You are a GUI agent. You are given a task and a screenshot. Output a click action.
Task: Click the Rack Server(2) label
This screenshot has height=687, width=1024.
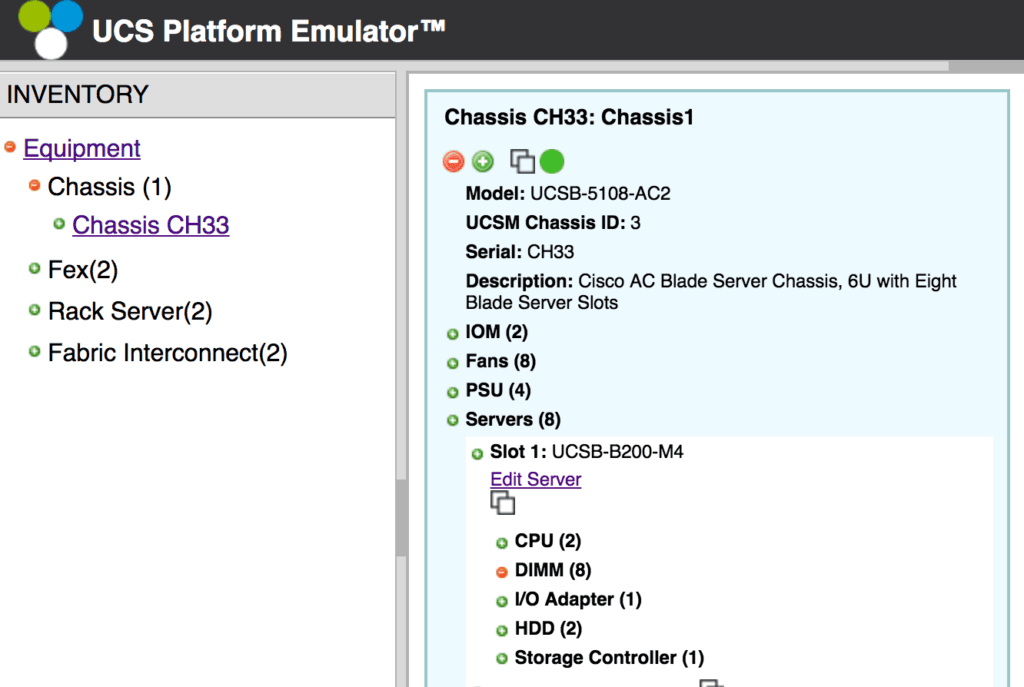(x=130, y=312)
